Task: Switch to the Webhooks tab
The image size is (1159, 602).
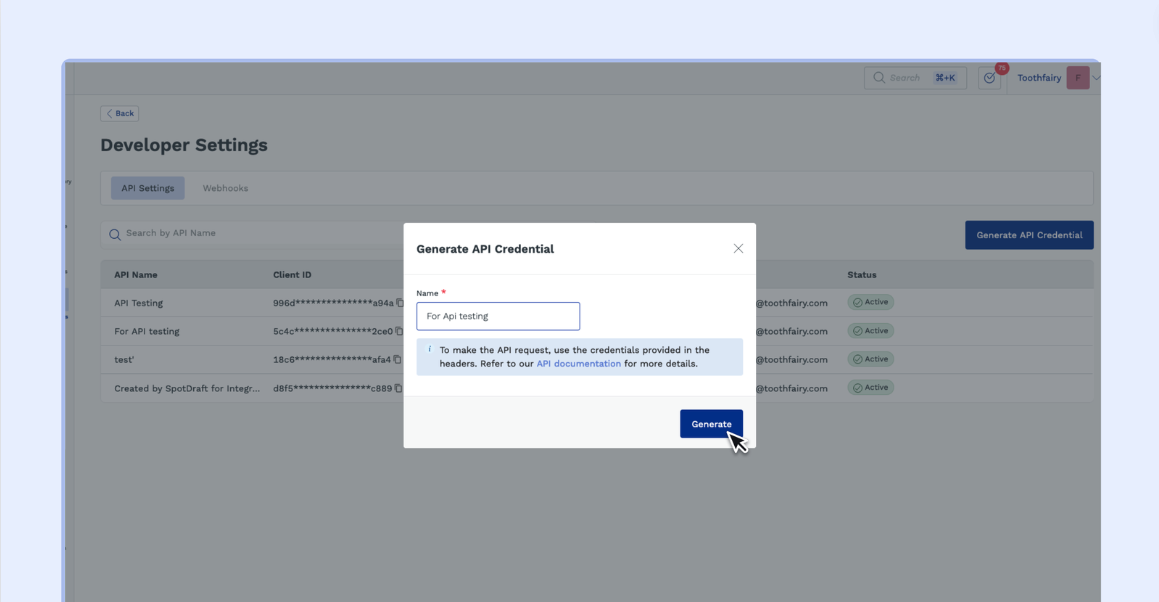Action: pyautogui.click(x=225, y=188)
